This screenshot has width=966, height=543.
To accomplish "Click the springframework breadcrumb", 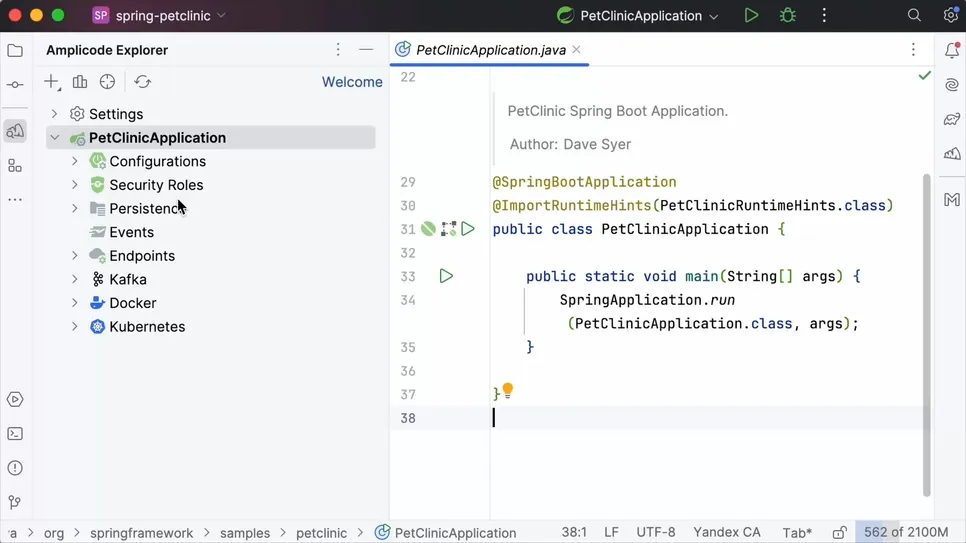I will pos(141,533).
